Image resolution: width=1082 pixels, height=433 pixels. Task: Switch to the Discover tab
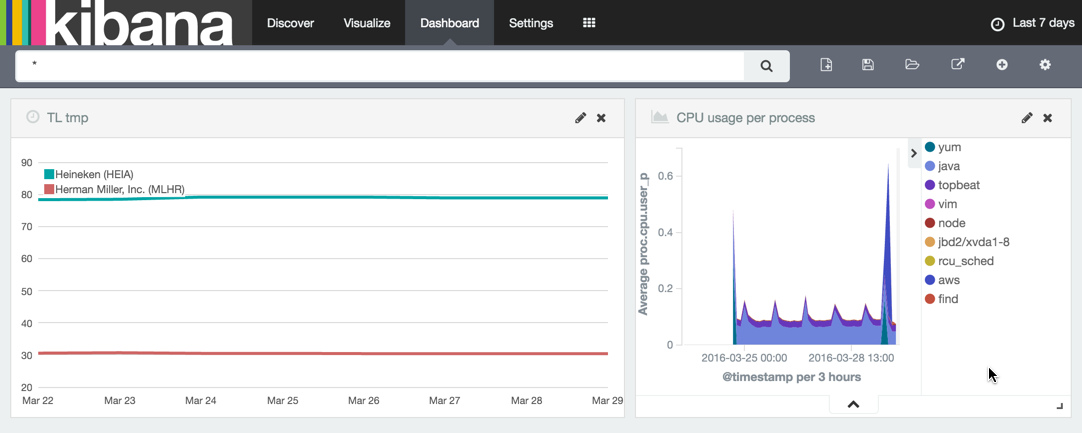pos(290,23)
